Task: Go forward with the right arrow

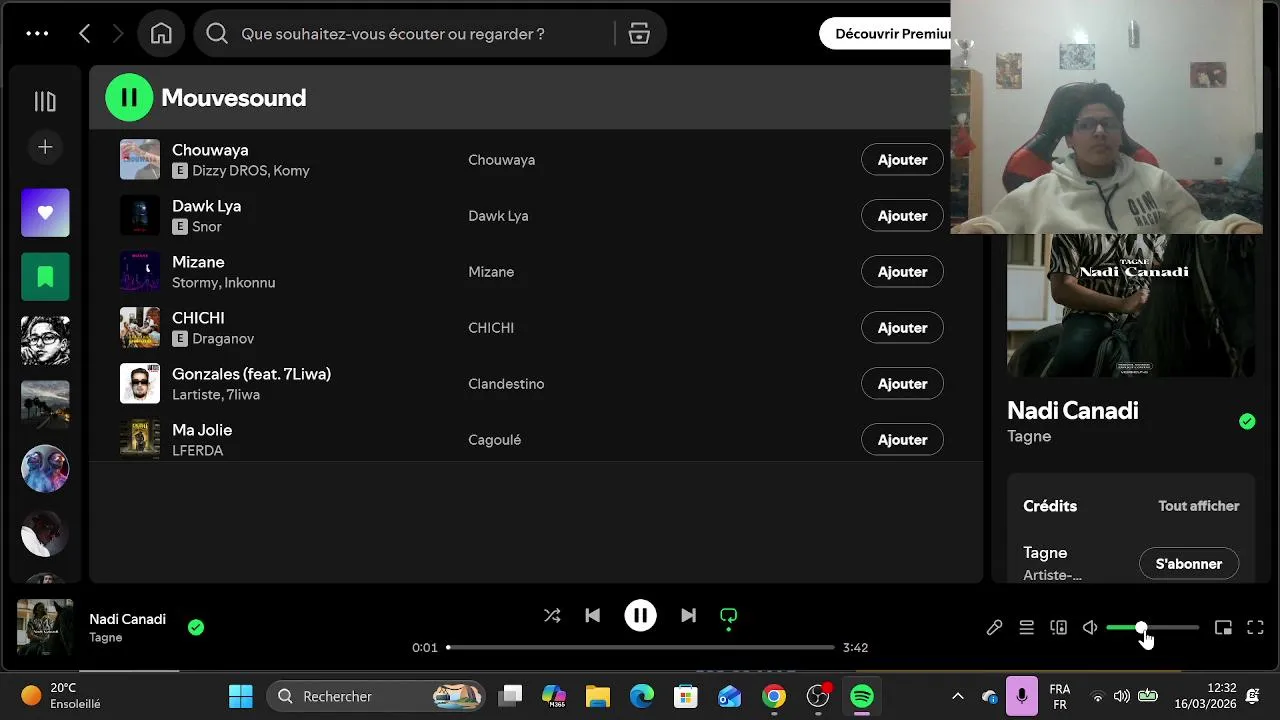Action: coord(118,34)
